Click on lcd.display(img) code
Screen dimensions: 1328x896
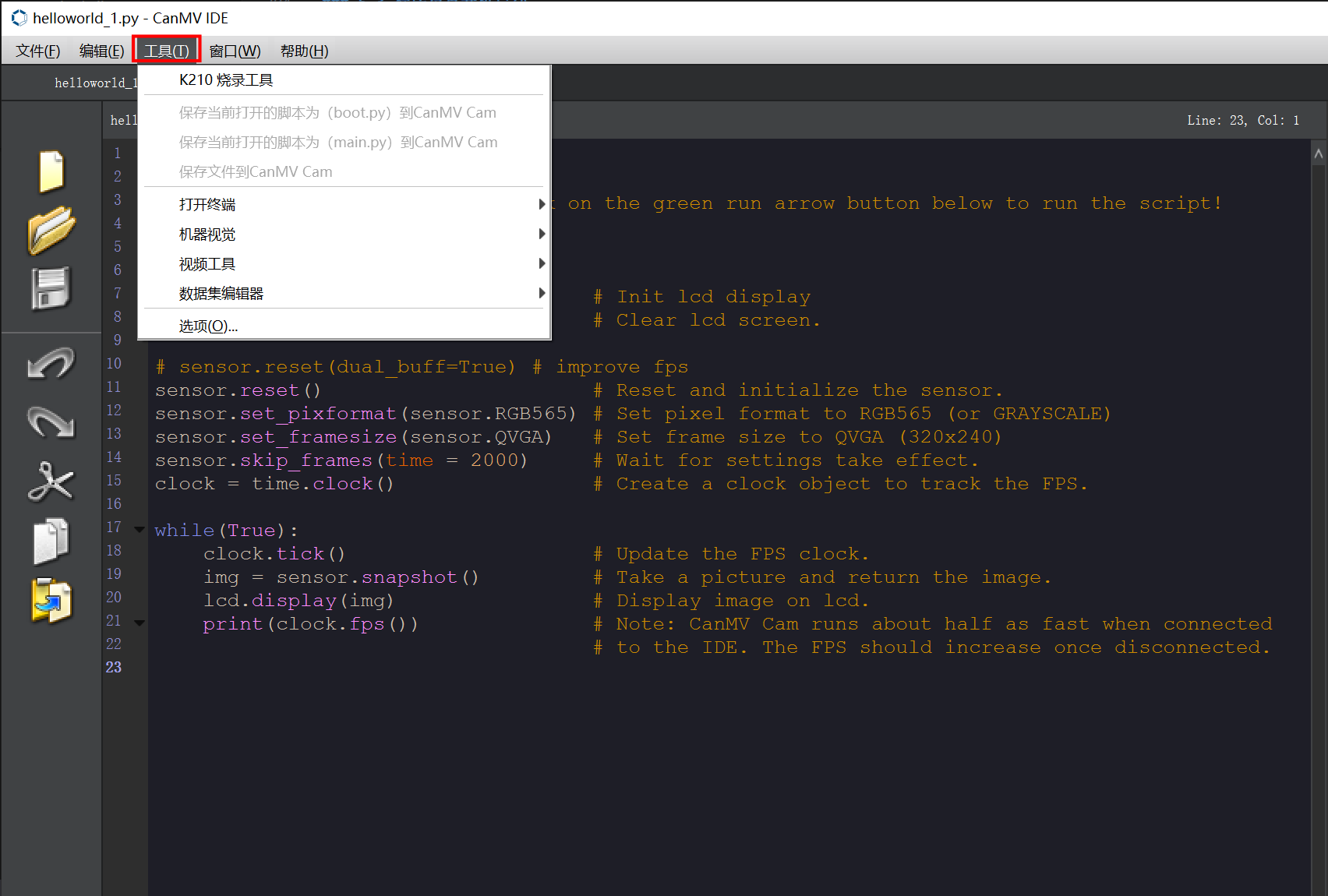click(x=298, y=600)
